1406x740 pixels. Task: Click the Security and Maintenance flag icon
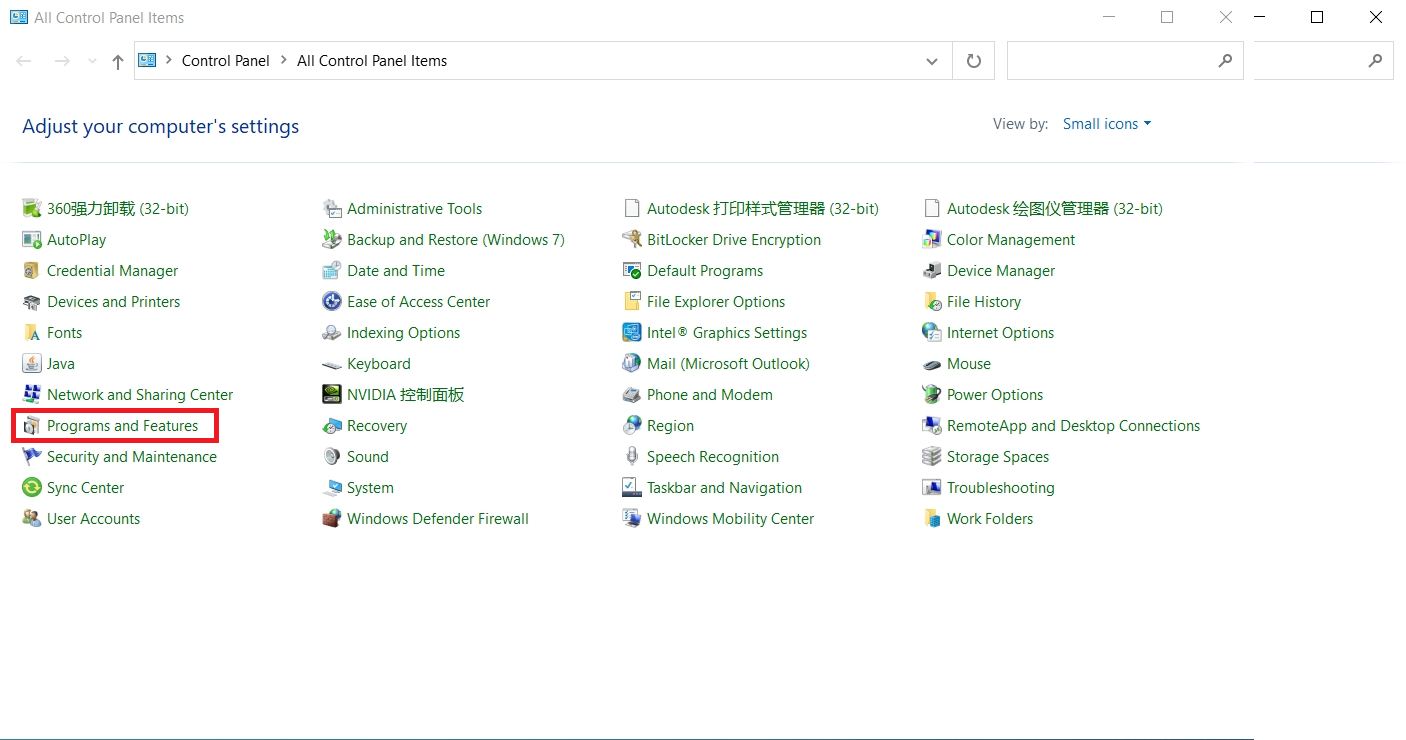click(x=31, y=456)
